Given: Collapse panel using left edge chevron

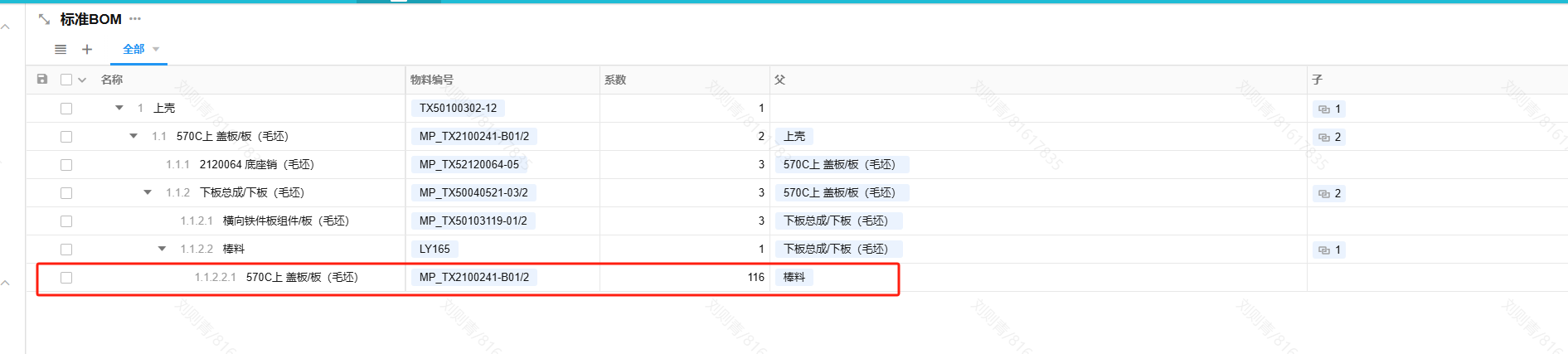Looking at the screenshot, I should coord(6,27).
